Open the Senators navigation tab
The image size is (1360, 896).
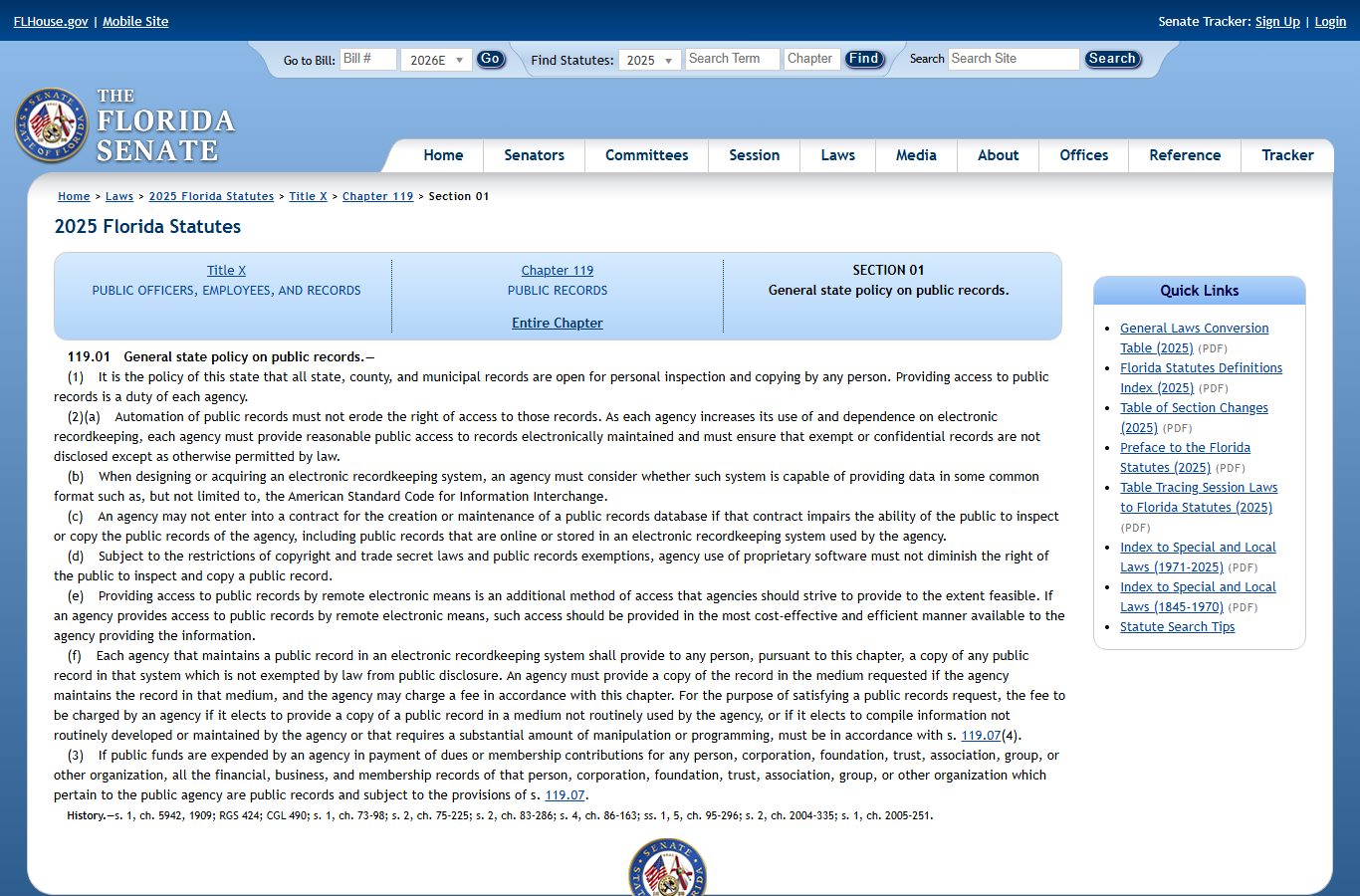pyautogui.click(x=534, y=155)
